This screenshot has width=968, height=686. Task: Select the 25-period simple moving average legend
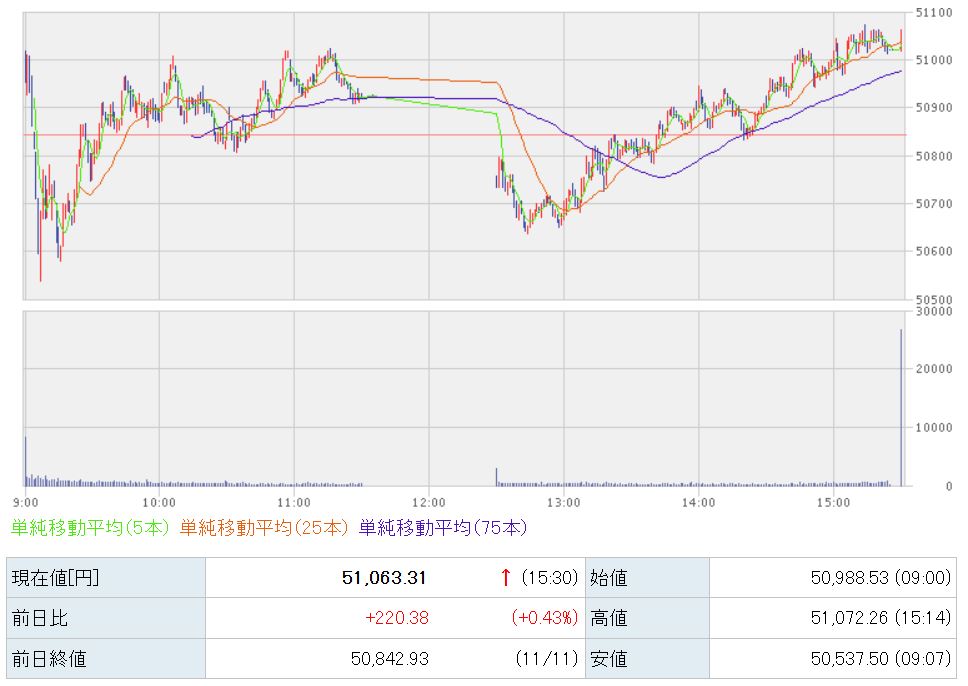click(266, 526)
